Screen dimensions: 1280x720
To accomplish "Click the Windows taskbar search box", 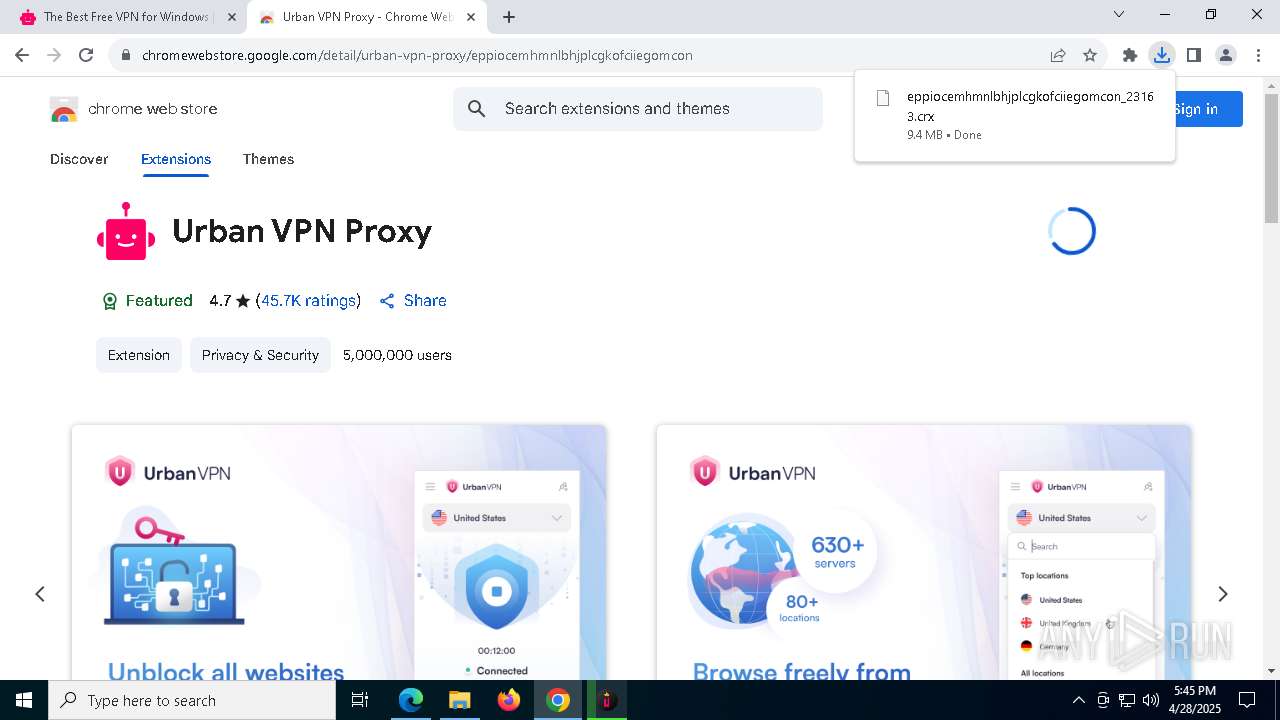I will 192,700.
